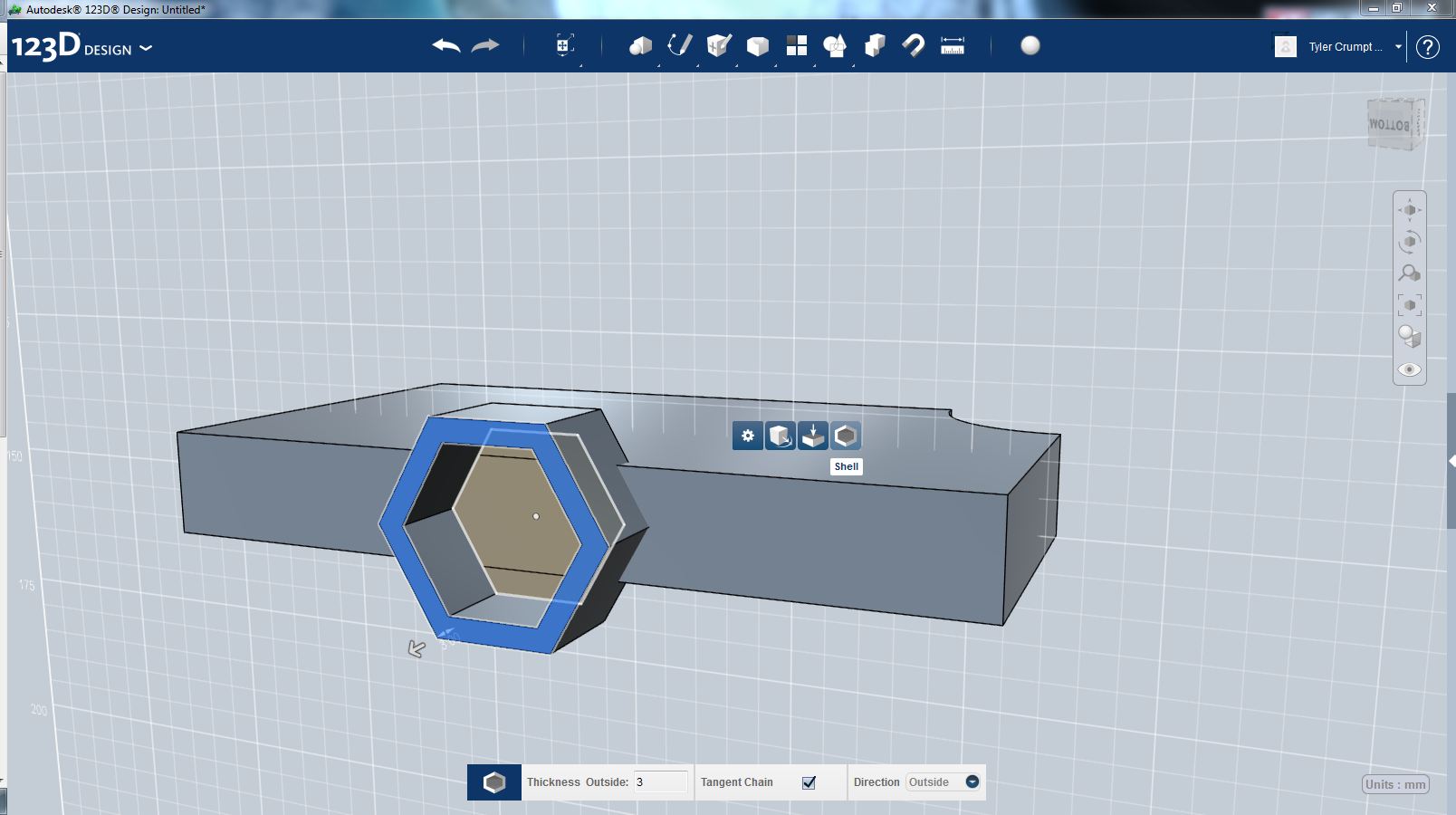This screenshot has width=1456, height=815.
Task: Click the Units: mm button
Action: (x=1395, y=784)
